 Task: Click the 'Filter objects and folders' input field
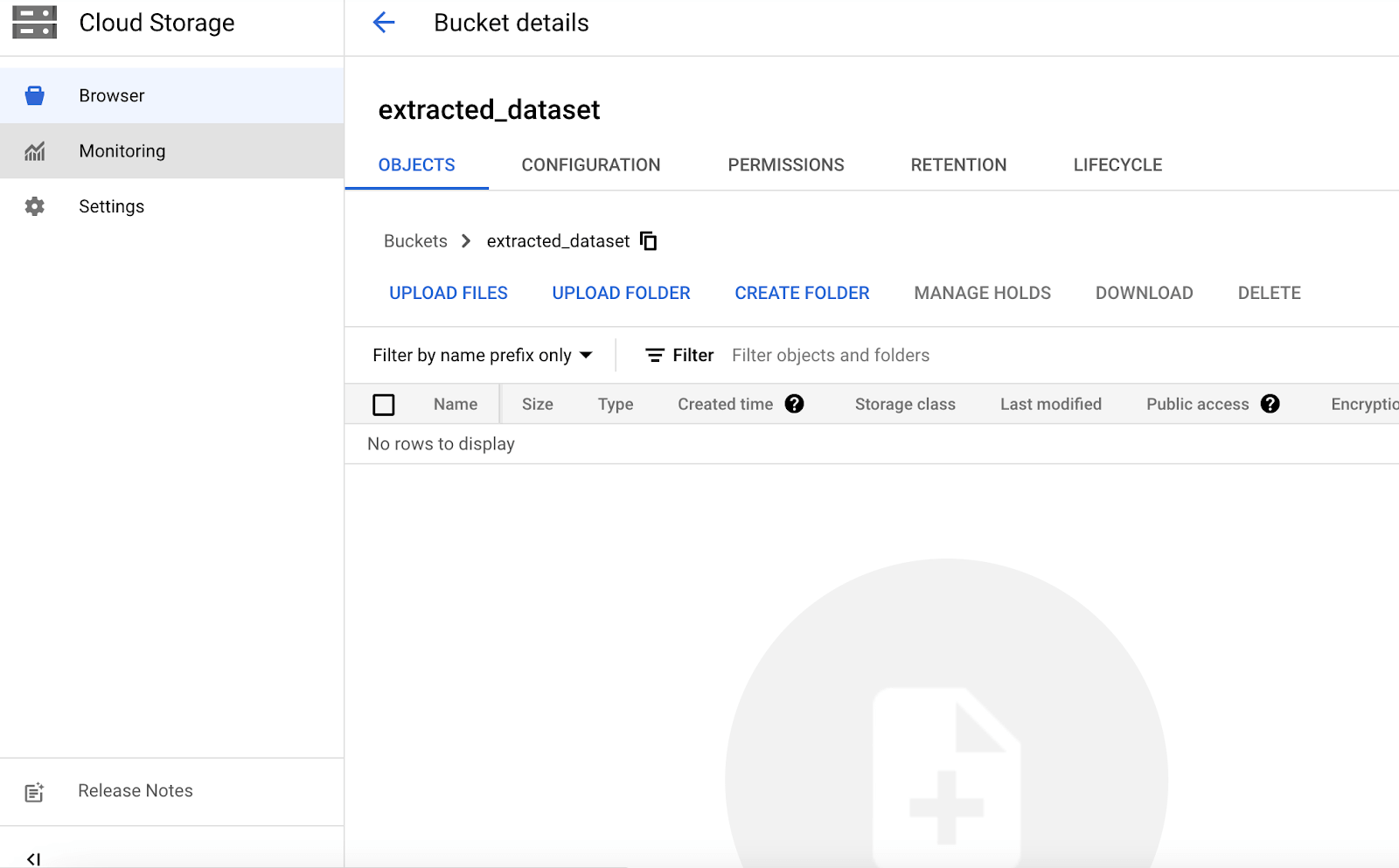tap(830, 355)
